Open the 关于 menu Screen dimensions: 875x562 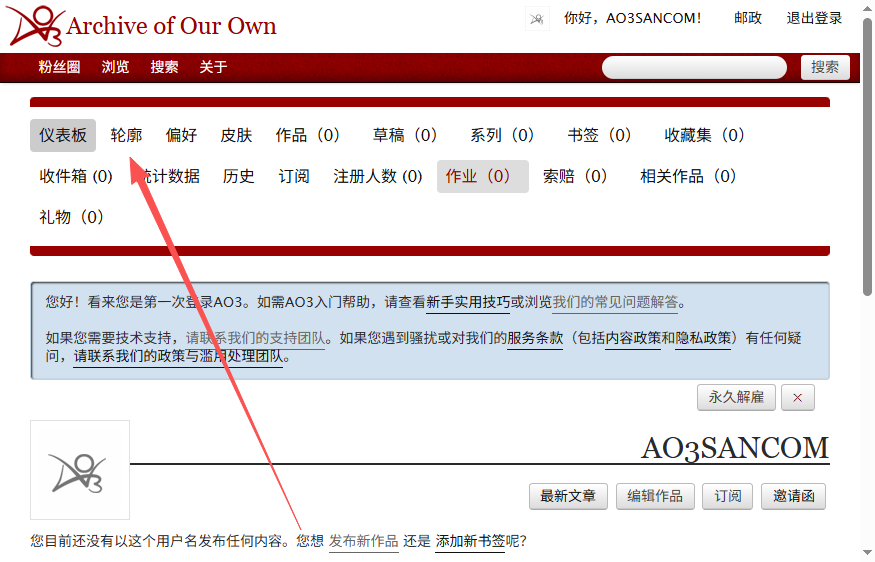(x=213, y=67)
